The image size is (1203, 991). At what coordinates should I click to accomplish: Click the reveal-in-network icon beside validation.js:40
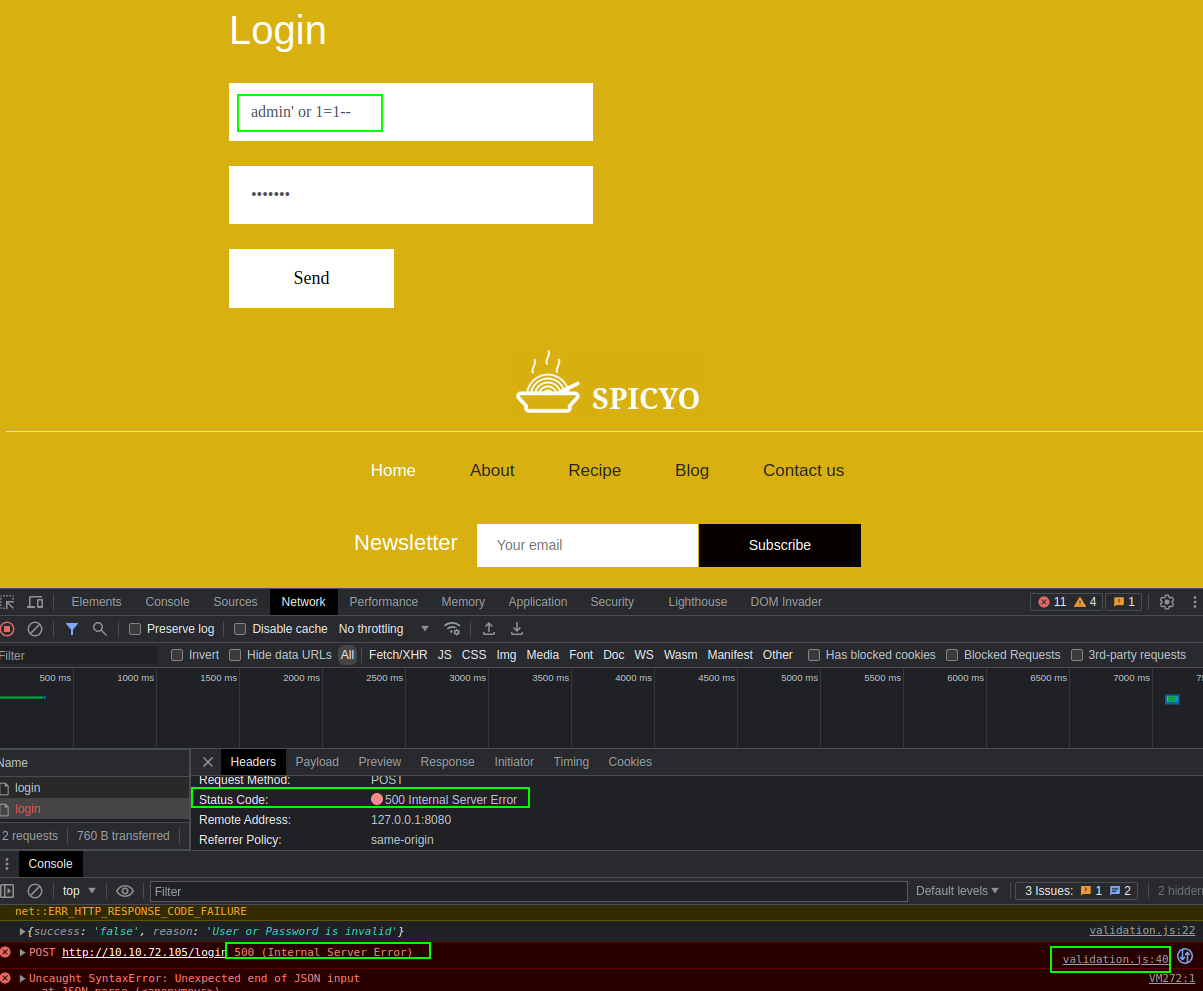click(x=1186, y=956)
